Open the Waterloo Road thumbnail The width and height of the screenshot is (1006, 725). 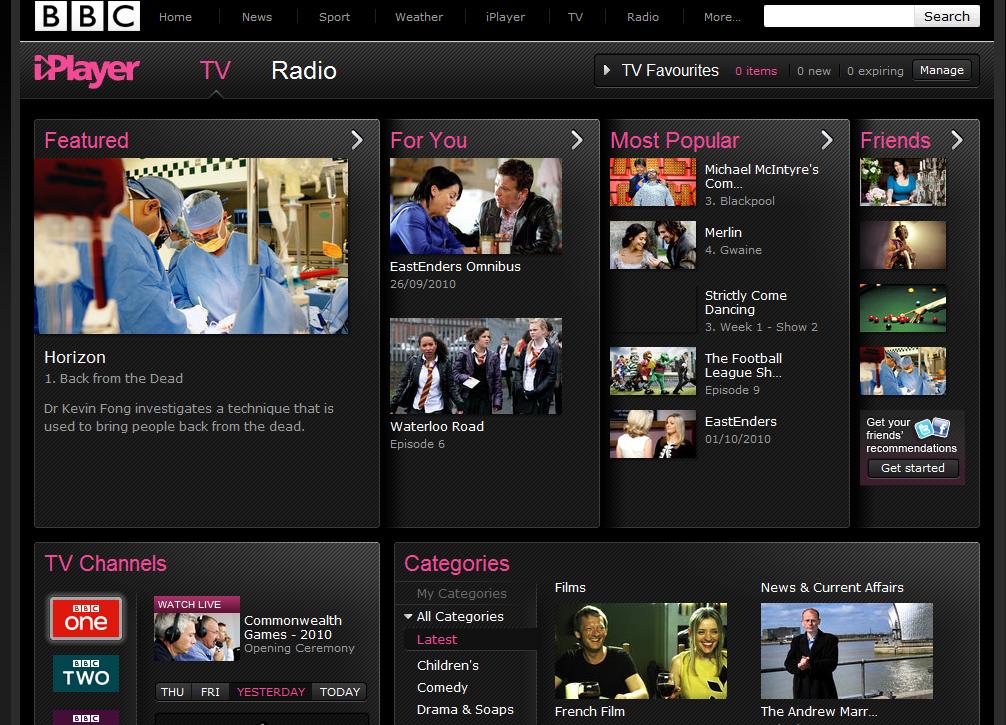coord(475,366)
